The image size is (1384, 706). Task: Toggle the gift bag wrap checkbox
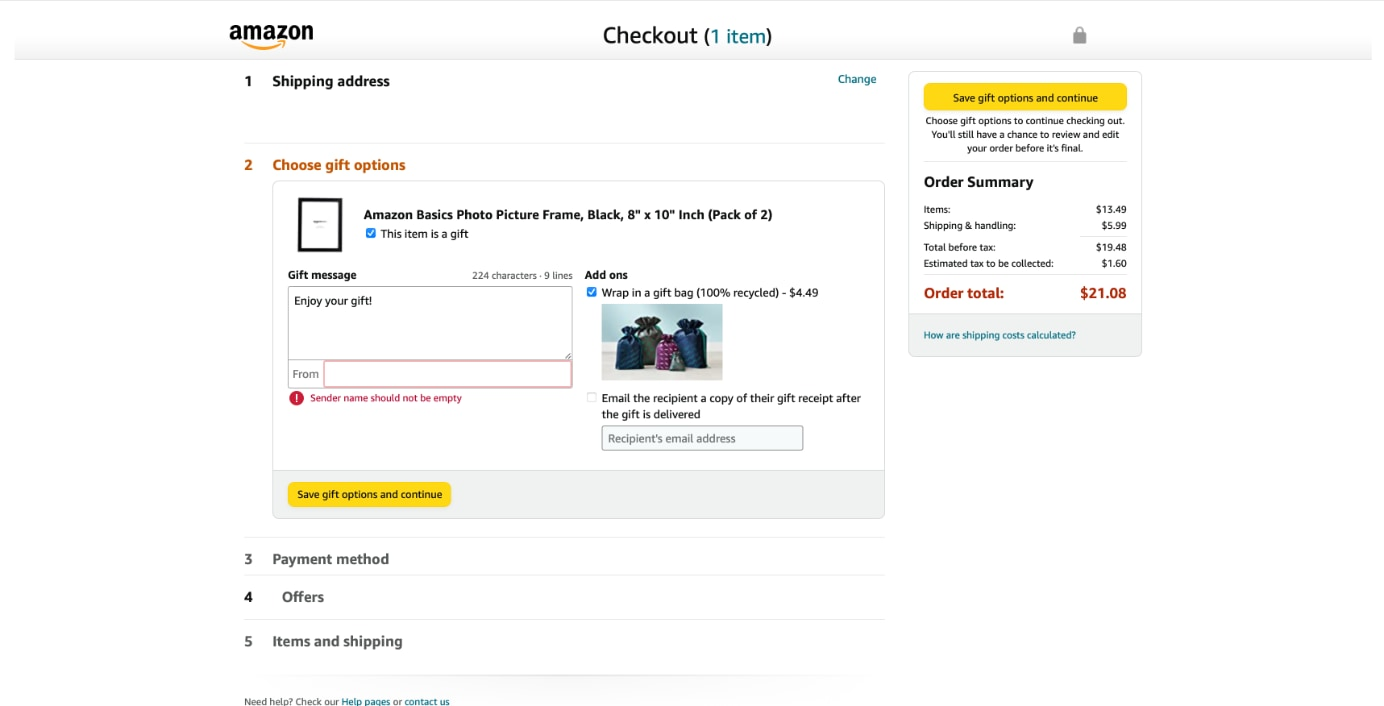[x=592, y=292]
